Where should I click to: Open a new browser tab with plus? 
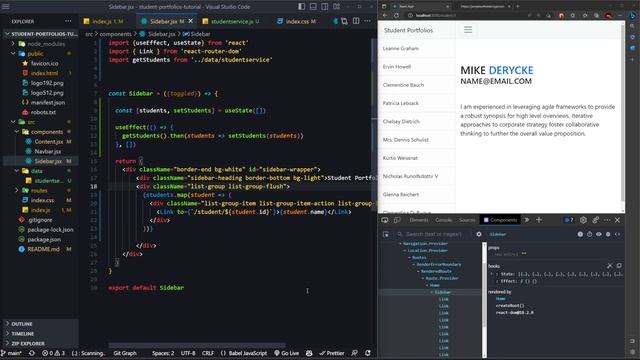click(x=518, y=6)
